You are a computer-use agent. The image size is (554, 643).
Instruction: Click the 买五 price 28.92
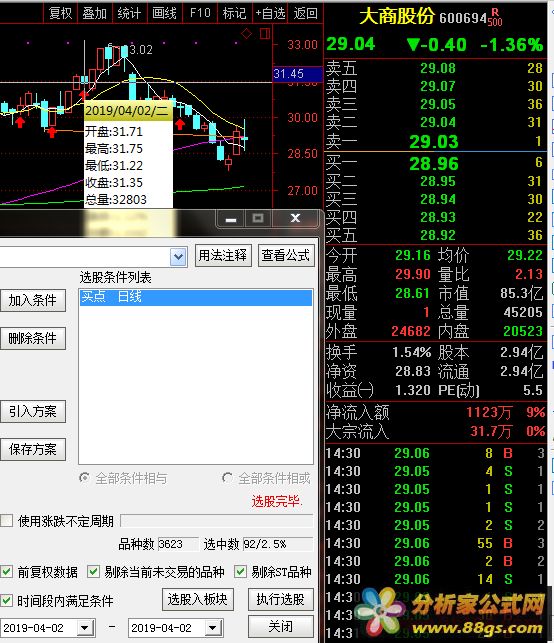(438, 235)
